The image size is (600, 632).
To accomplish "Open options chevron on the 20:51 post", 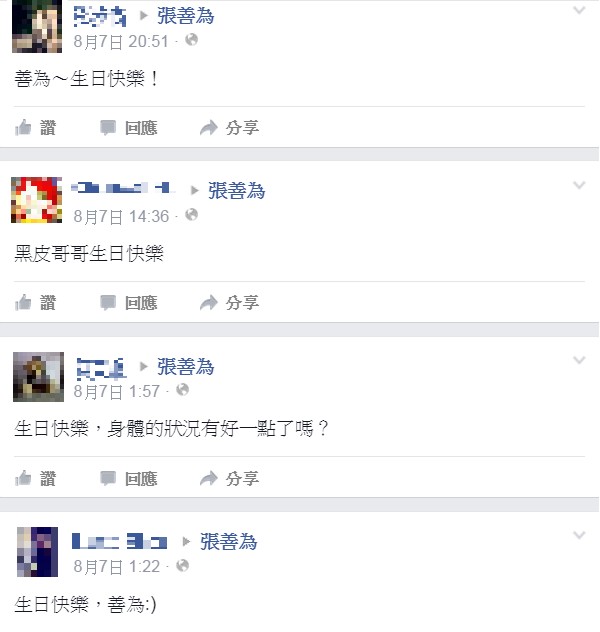I will pyautogui.click(x=579, y=10).
